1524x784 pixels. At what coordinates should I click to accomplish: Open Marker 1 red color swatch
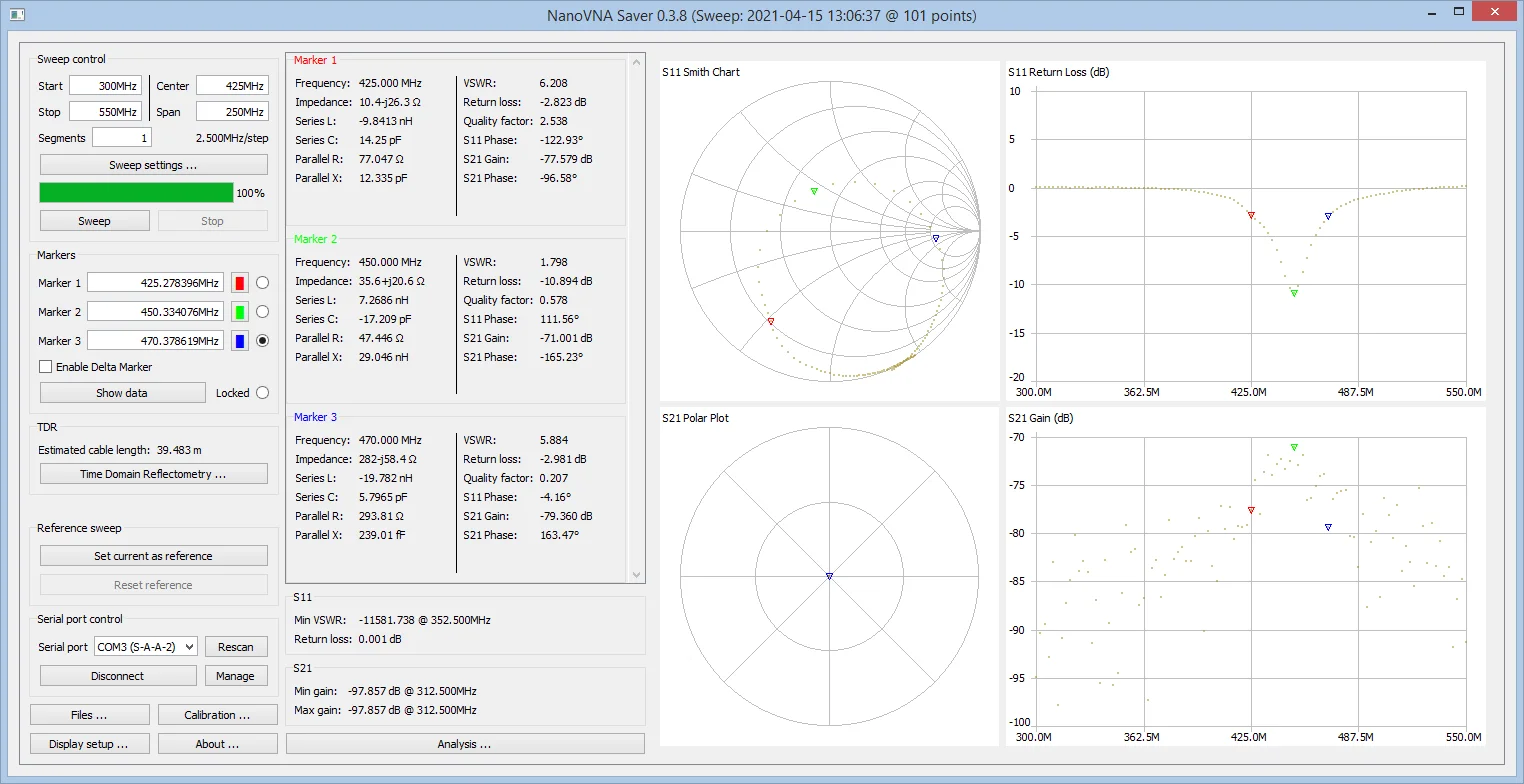point(240,283)
